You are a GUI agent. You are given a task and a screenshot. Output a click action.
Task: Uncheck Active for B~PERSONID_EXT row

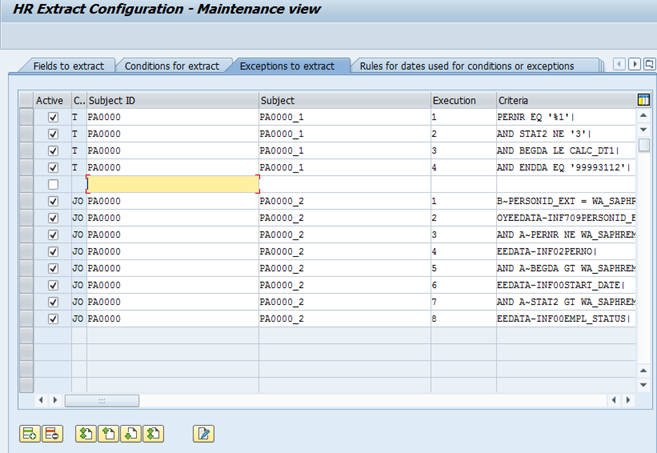[53, 201]
